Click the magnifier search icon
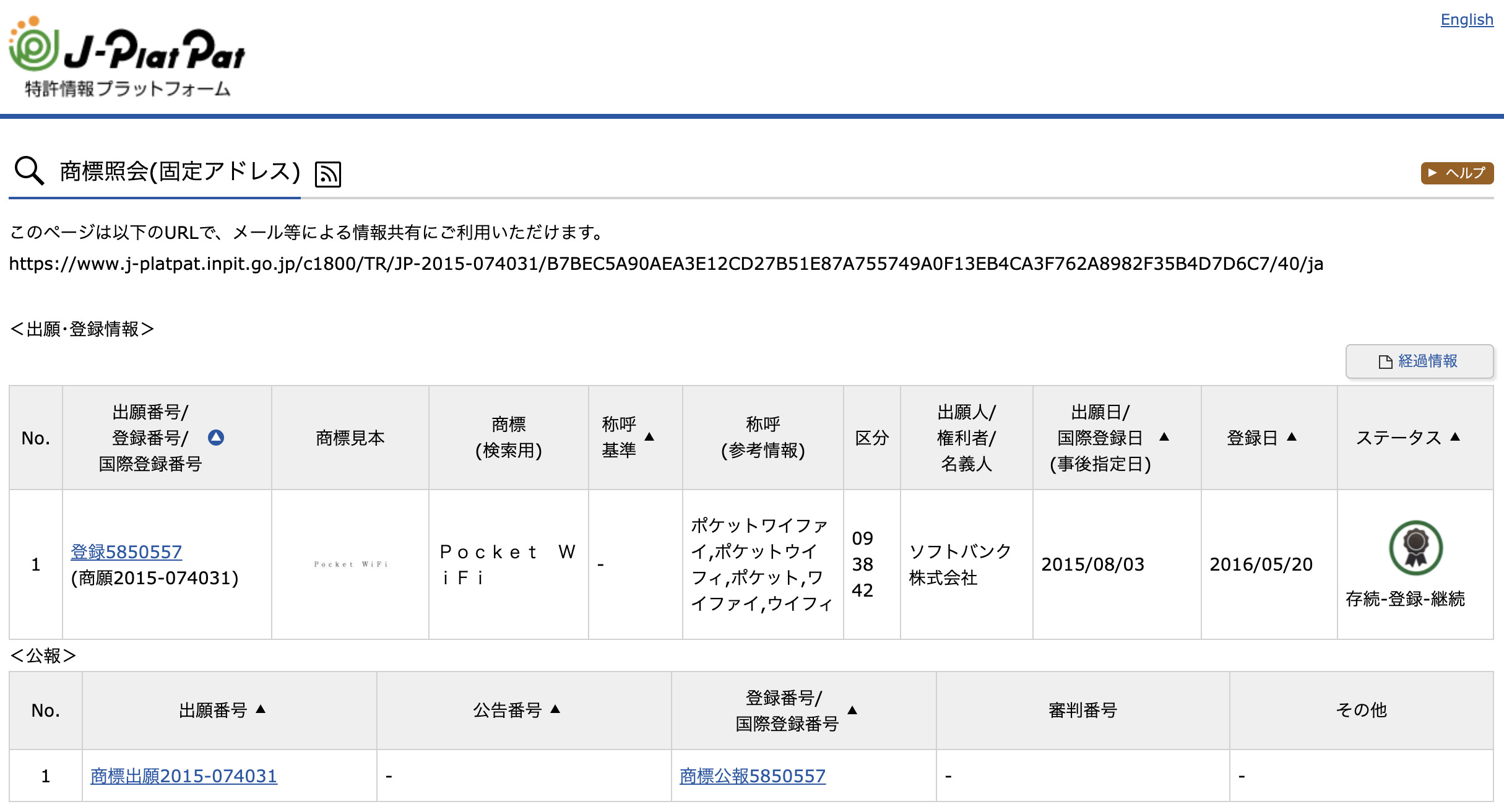 coord(29,171)
